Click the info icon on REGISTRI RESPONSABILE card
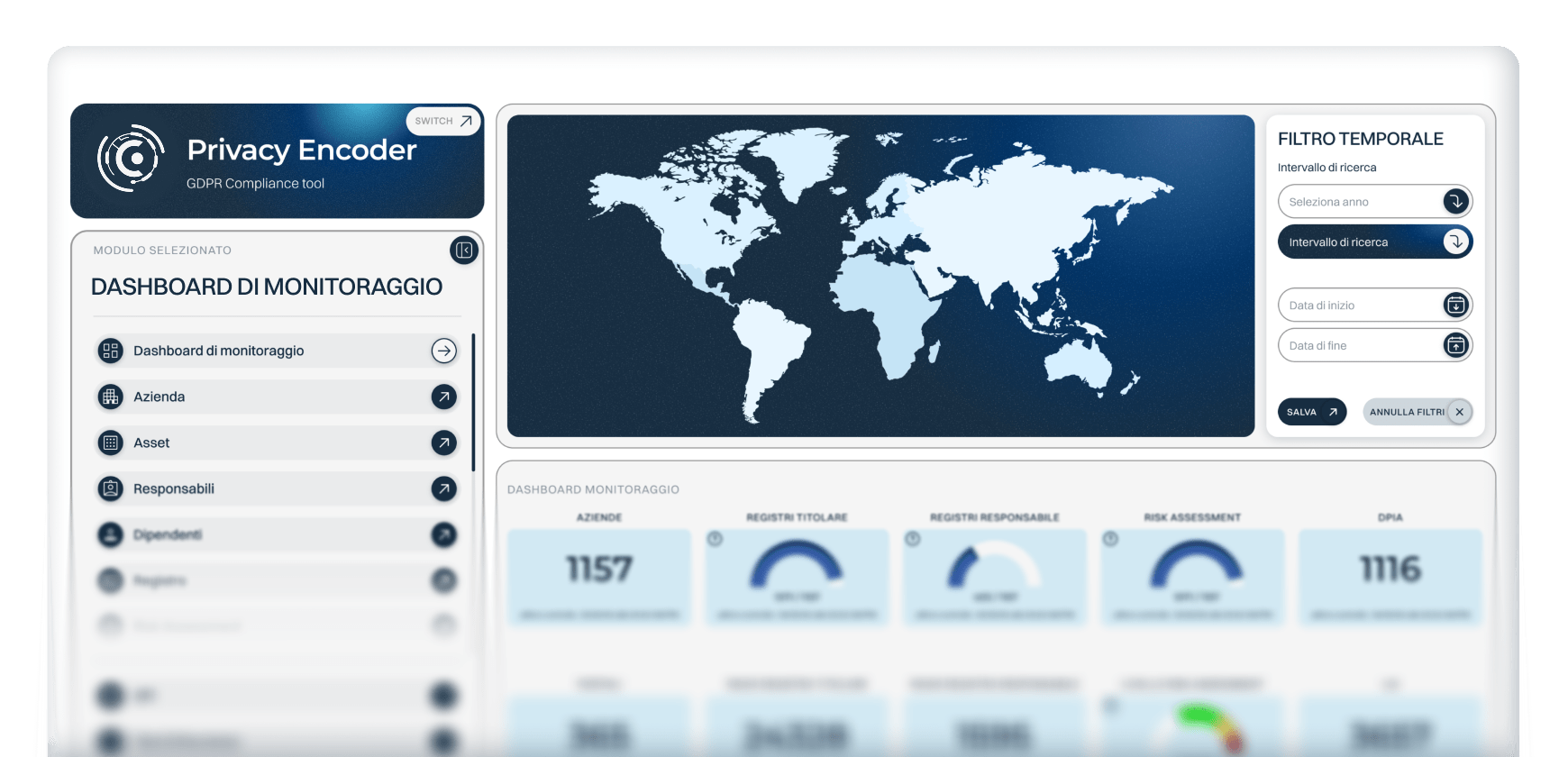This screenshot has height=757, width=1568. [x=912, y=539]
